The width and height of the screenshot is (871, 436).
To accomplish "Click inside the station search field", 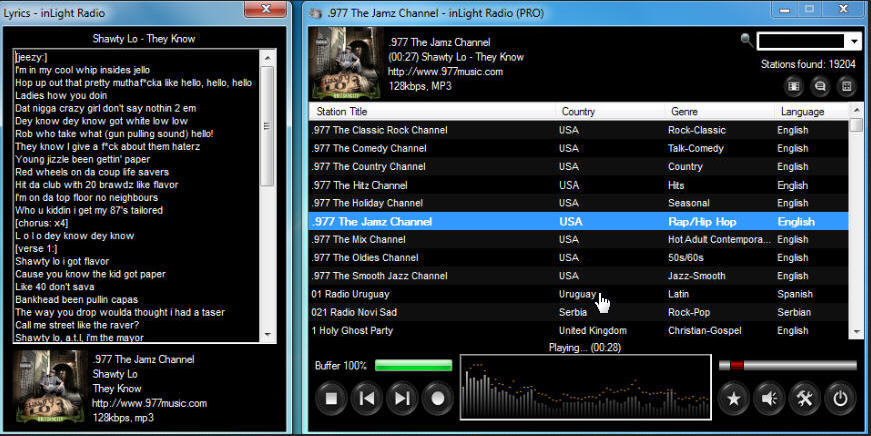I will [x=801, y=41].
